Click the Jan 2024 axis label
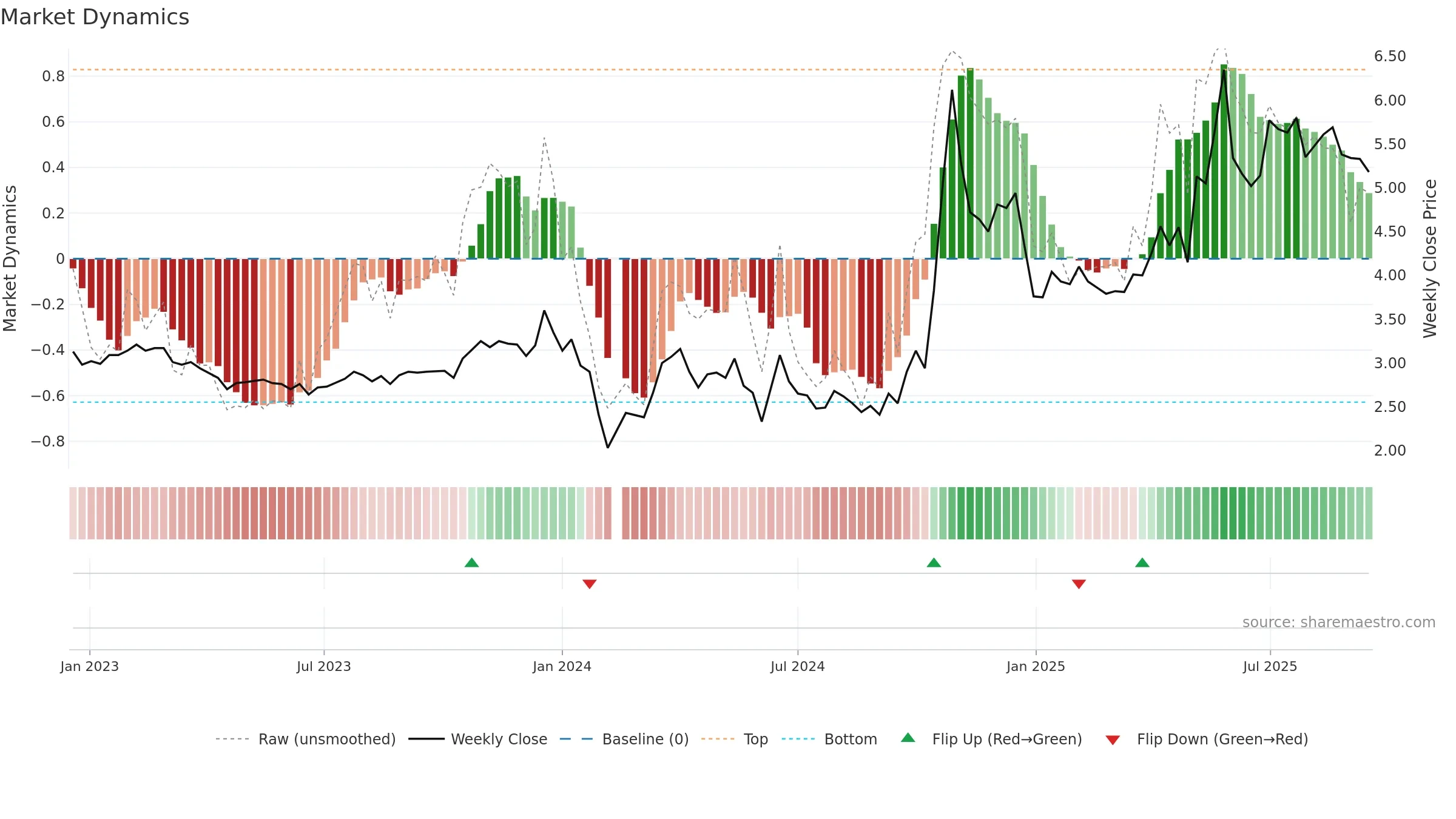 562,666
